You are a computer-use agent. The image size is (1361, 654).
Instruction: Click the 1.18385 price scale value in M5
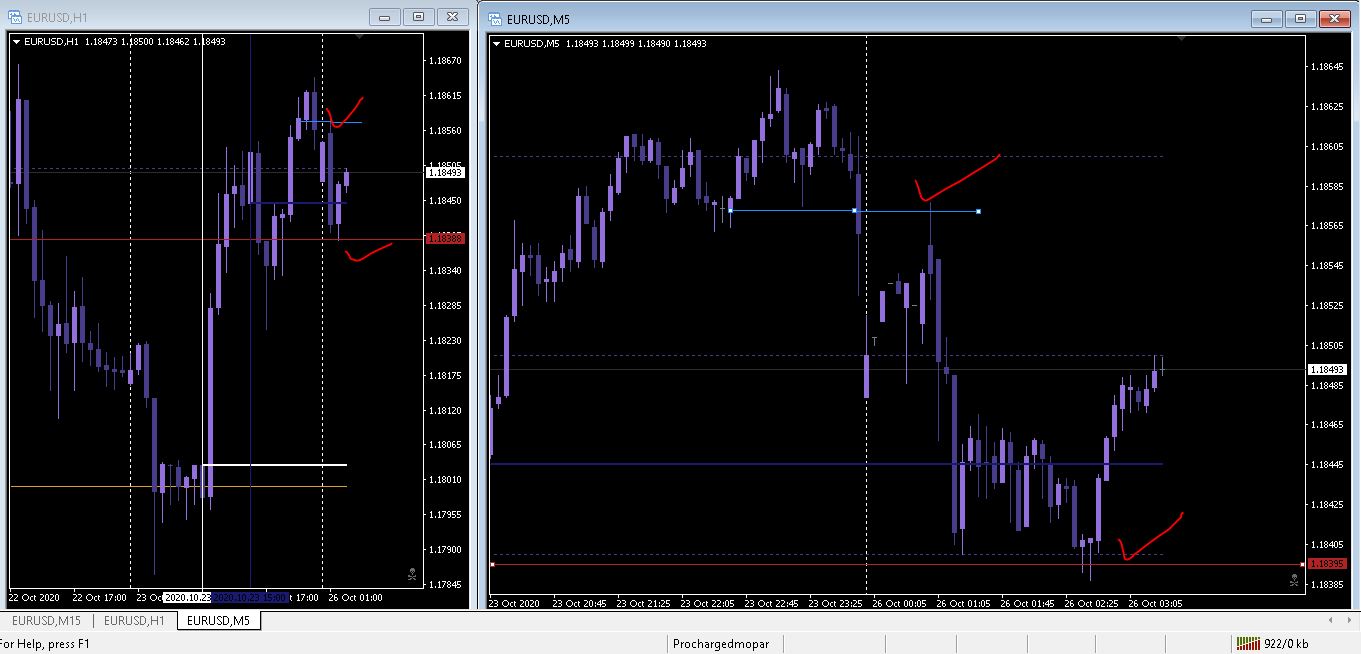[x=1327, y=584]
